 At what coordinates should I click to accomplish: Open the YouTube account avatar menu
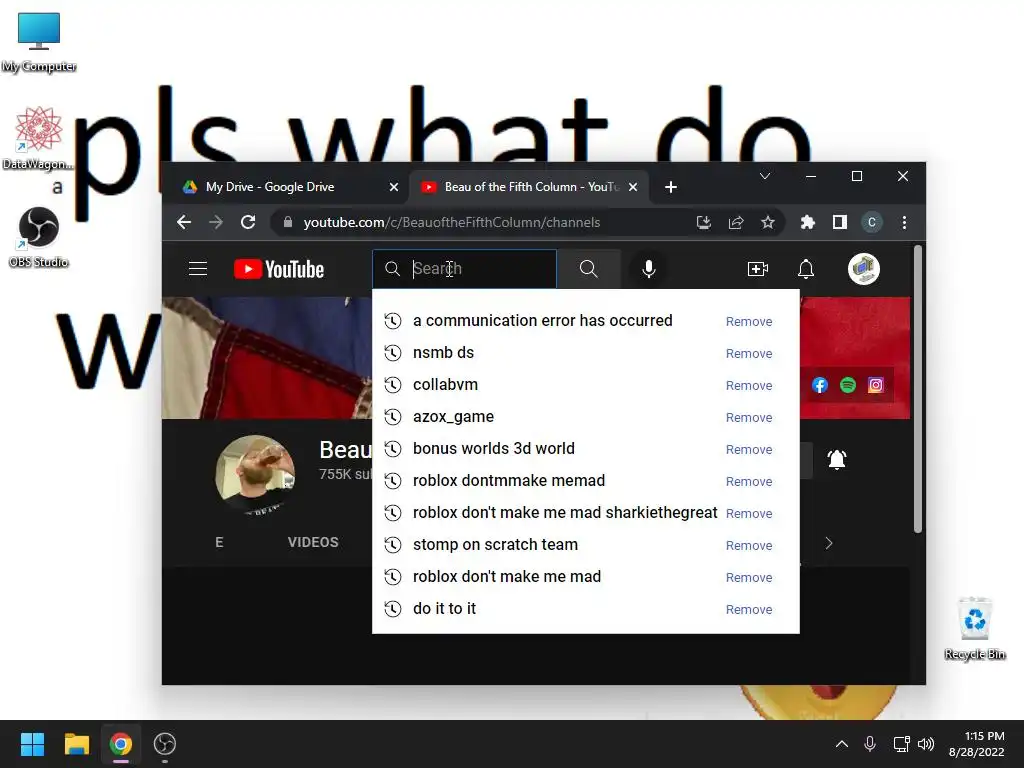(x=863, y=269)
